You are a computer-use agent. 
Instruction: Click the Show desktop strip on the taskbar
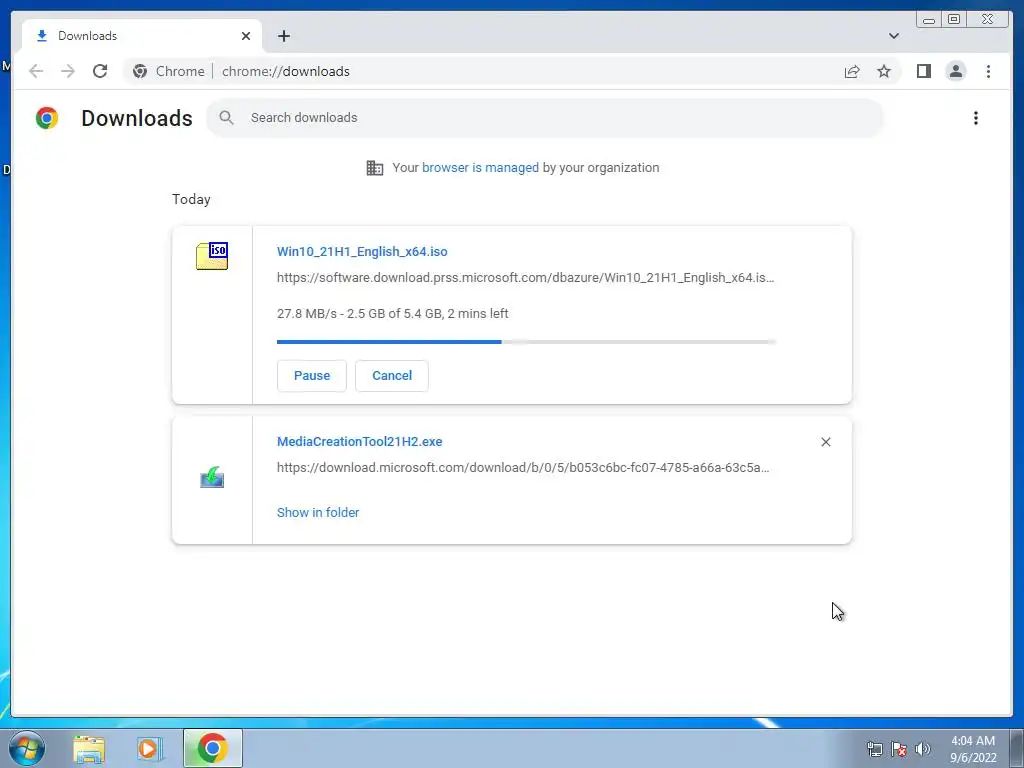1017,748
